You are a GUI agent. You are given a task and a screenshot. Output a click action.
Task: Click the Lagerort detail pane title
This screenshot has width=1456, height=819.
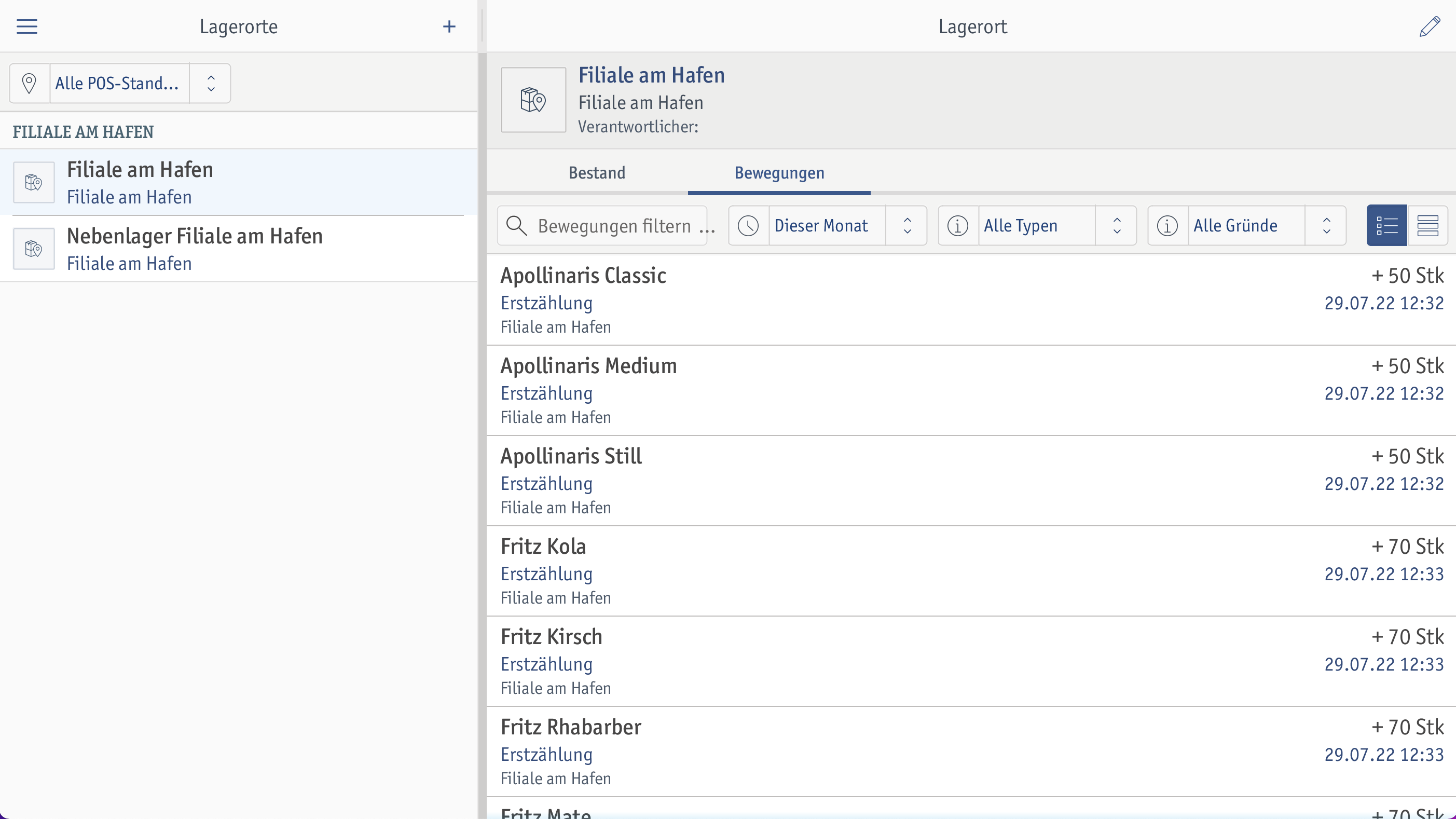[972, 26]
